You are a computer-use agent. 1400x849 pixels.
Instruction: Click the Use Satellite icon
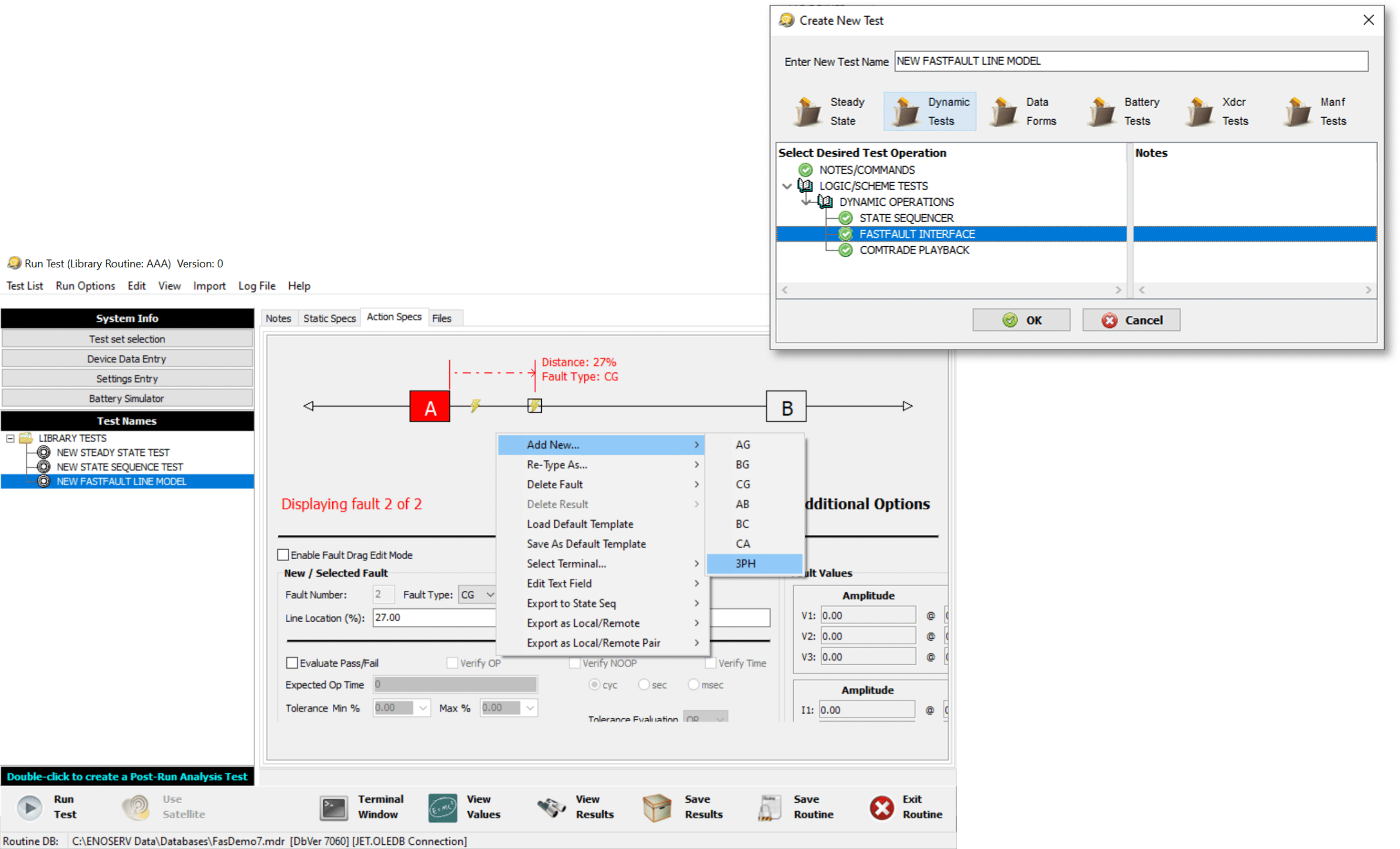136,807
